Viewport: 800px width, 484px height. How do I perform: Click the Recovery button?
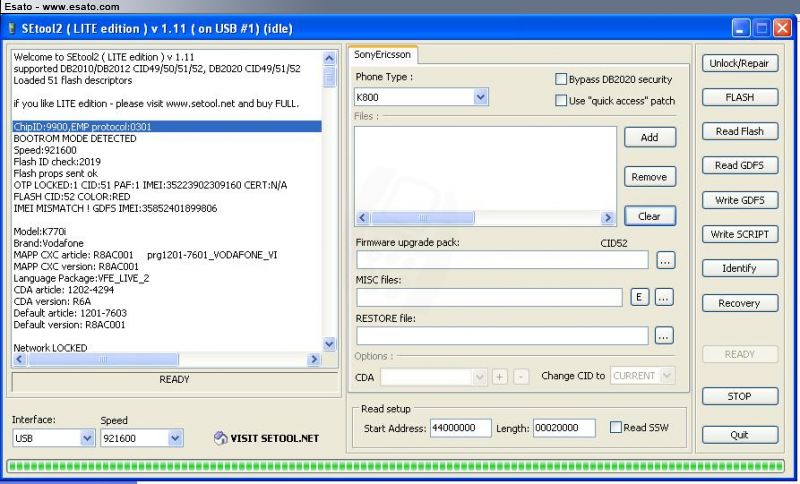tap(739, 303)
